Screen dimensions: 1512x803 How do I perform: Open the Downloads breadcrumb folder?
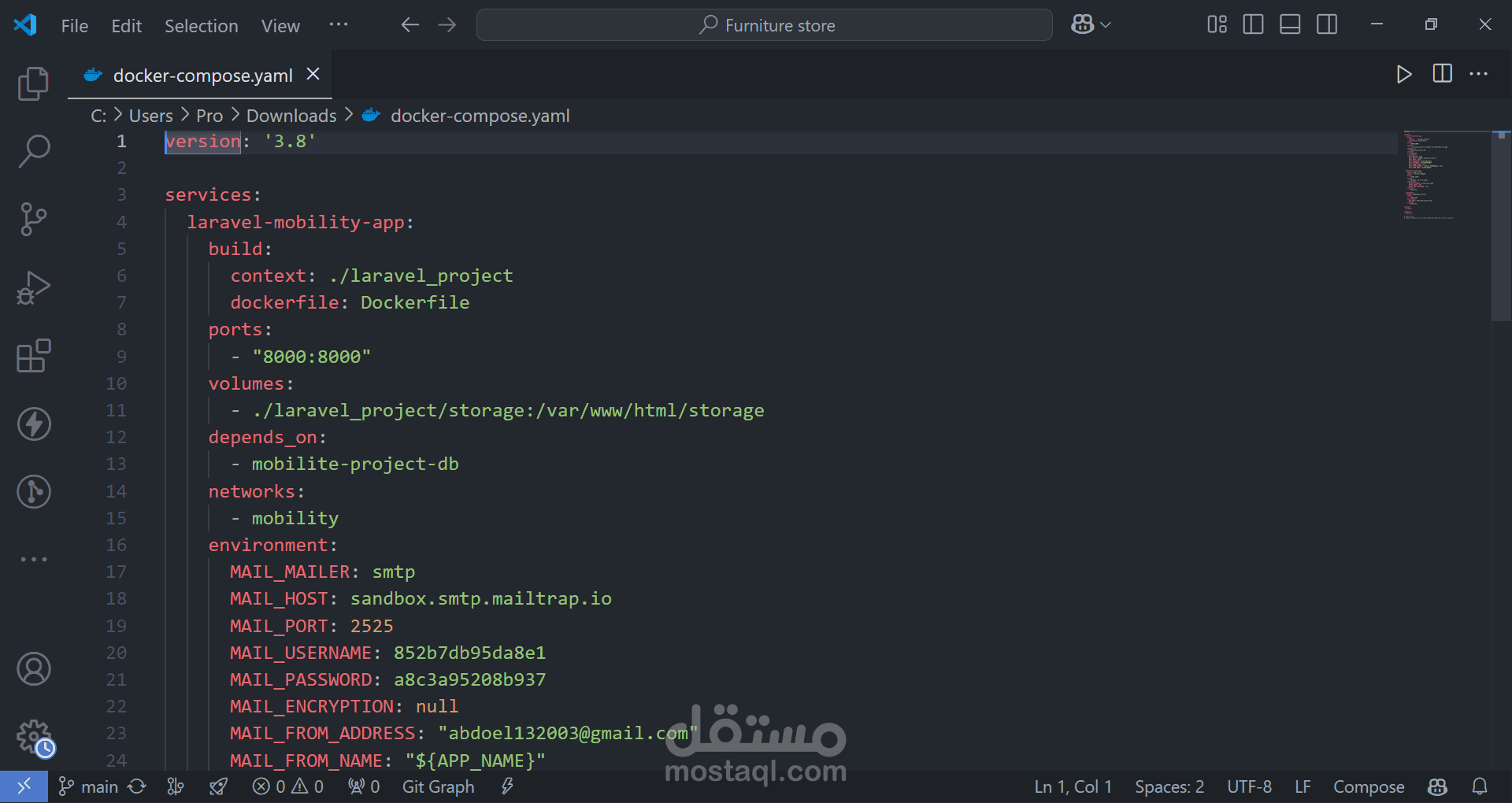pyautogui.click(x=291, y=116)
